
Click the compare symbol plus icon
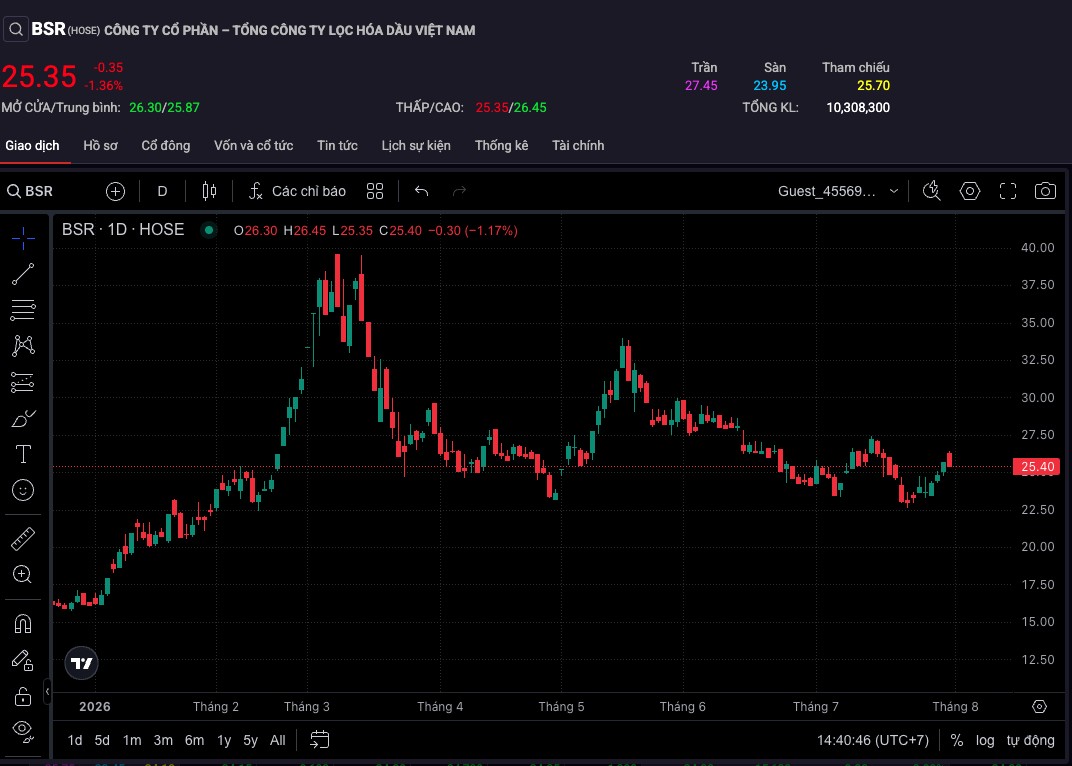(x=116, y=191)
